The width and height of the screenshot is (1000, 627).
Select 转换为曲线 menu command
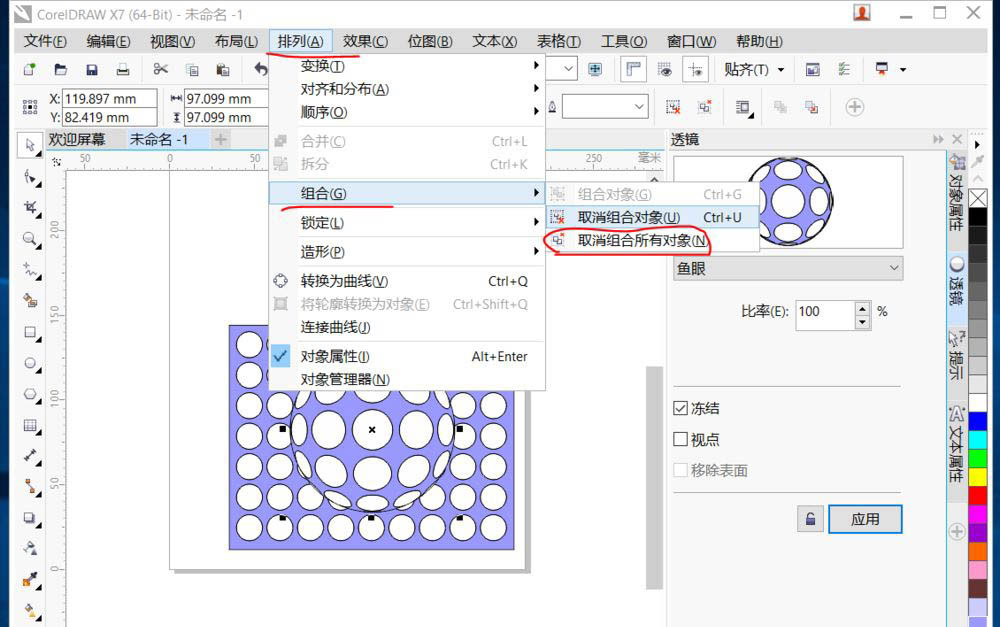pyautogui.click(x=344, y=281)
